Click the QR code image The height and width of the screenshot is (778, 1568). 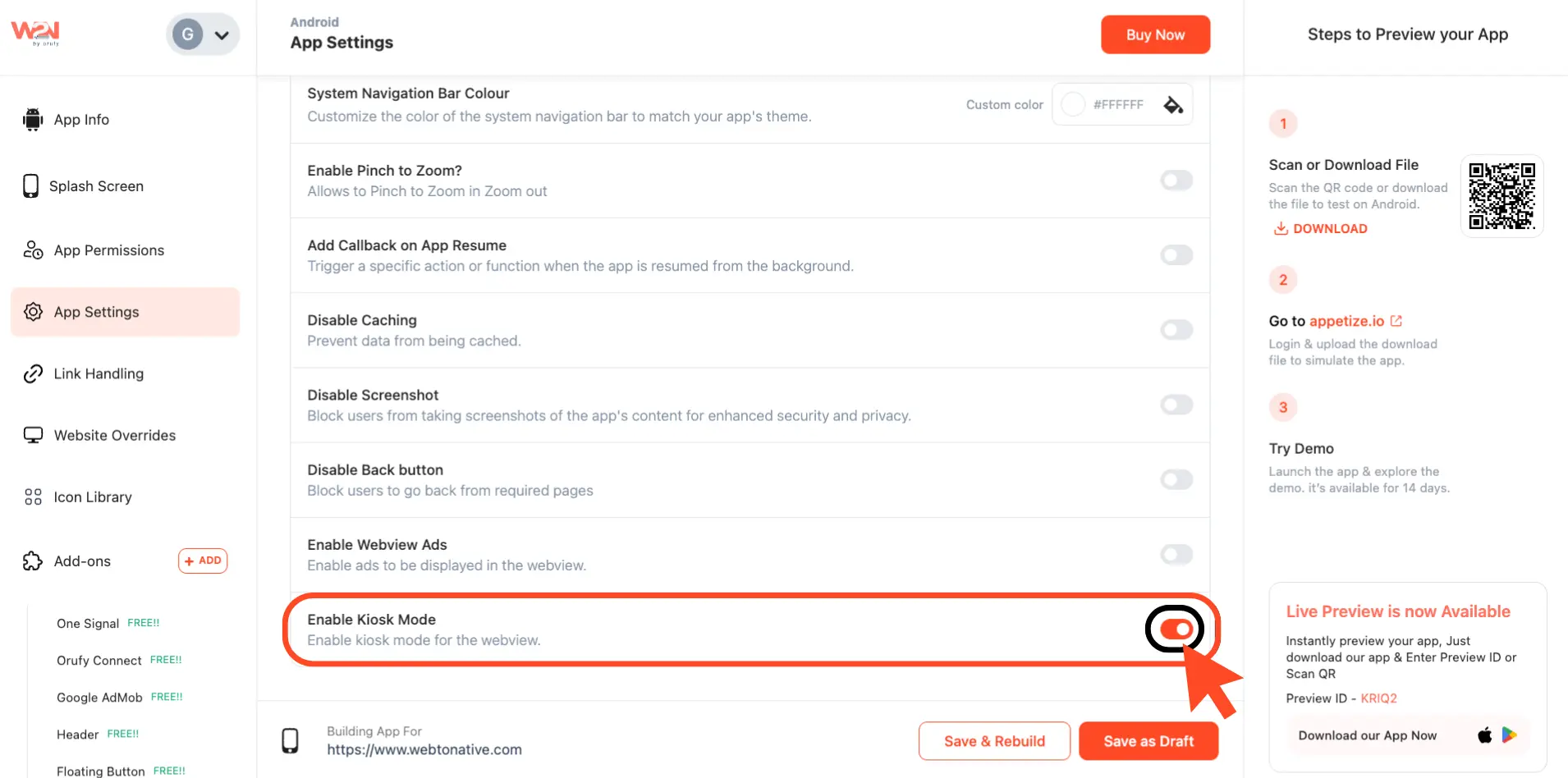point(1502,196)
